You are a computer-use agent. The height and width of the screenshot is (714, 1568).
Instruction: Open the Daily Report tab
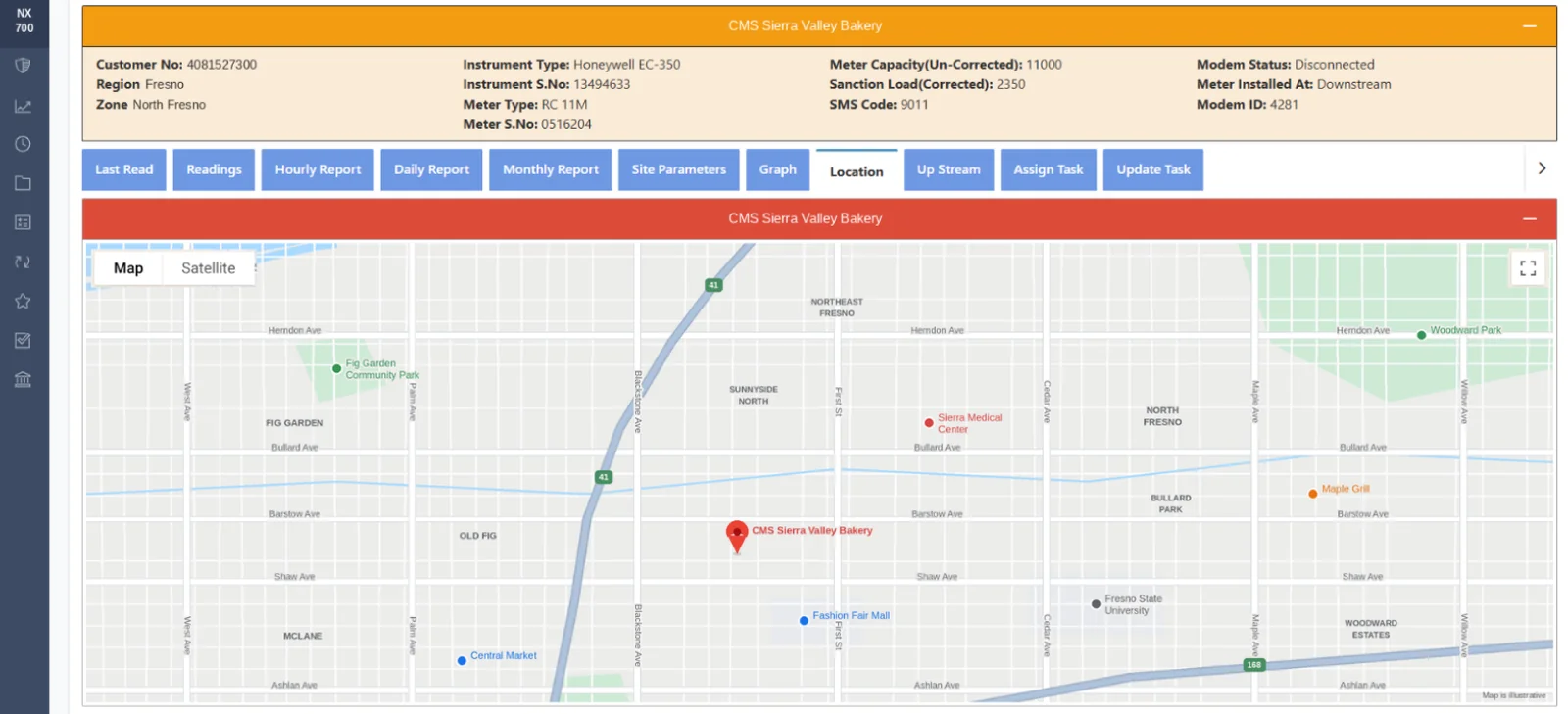[431, 169]
